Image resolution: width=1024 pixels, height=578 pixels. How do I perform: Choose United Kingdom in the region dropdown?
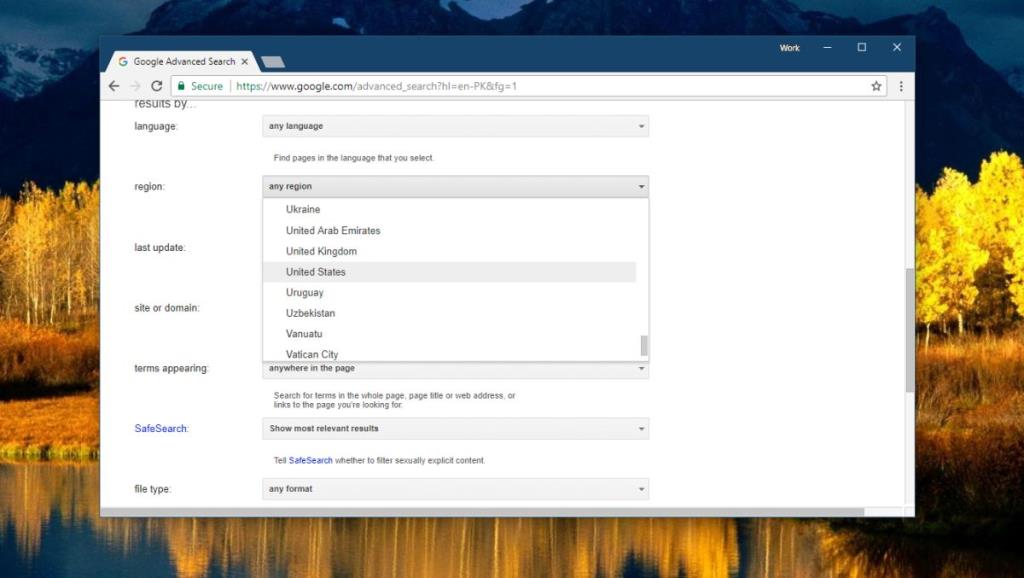coord(320,251)
